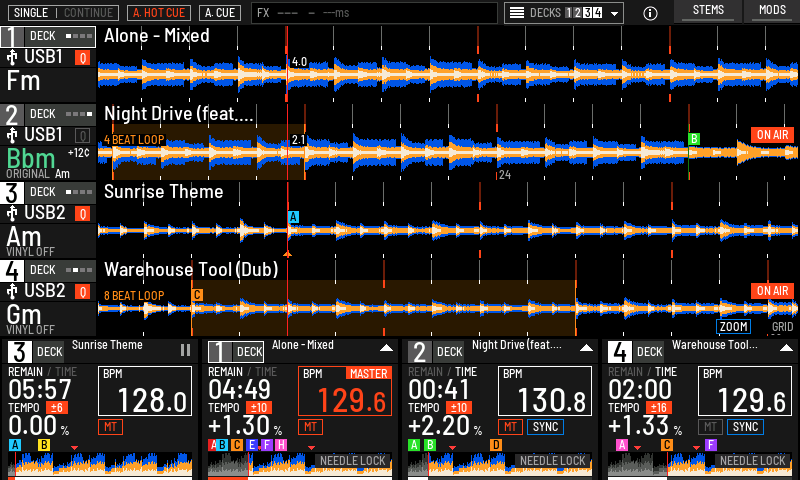Select USB1 source icon on deck 2

coord(12,135)
